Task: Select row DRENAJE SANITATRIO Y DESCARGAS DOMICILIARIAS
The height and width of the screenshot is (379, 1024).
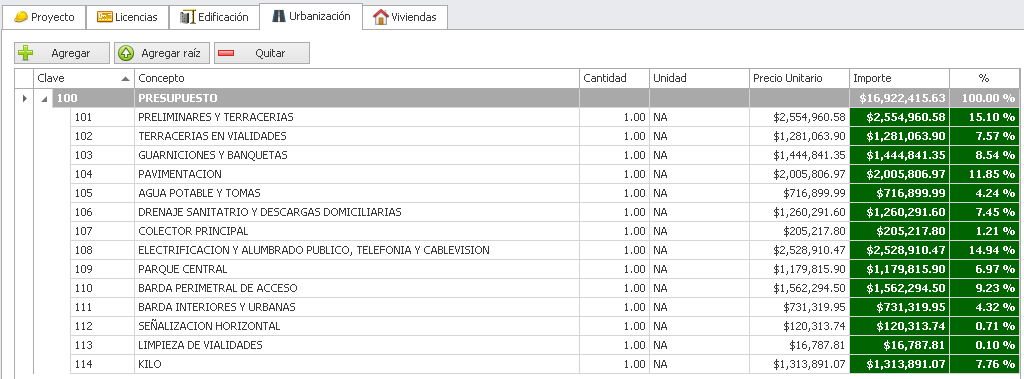Action: tap(545, 212)
